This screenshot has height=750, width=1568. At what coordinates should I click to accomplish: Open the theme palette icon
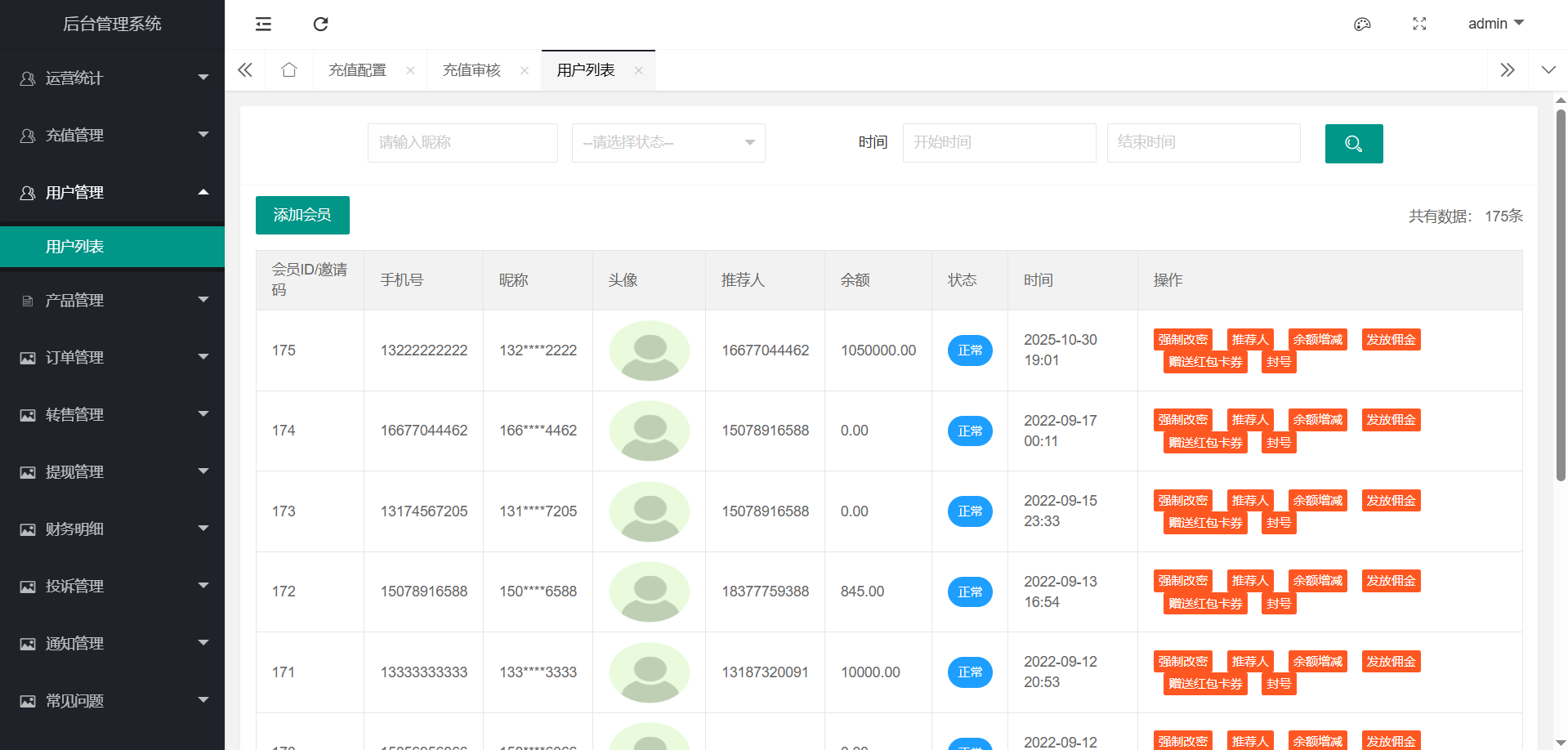[1362, 24]
